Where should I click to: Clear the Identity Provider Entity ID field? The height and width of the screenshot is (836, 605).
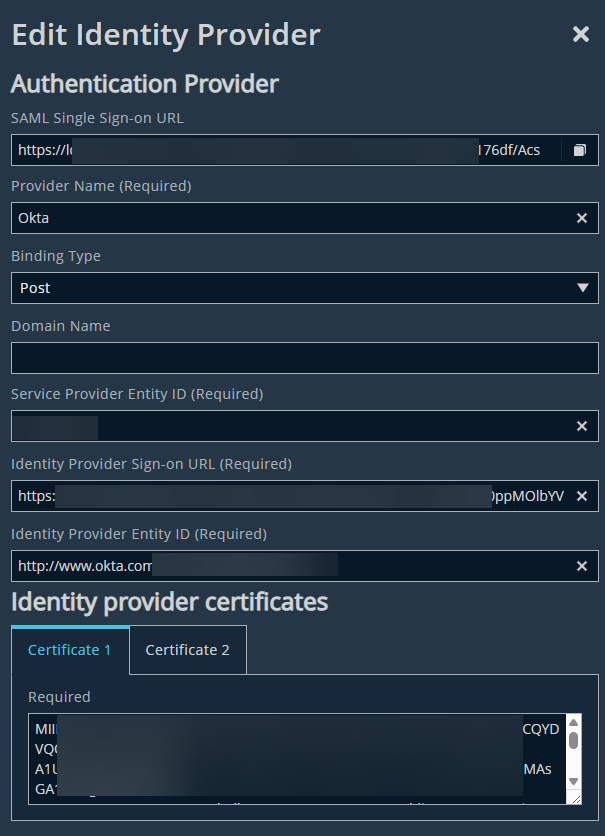coord(582,566)
